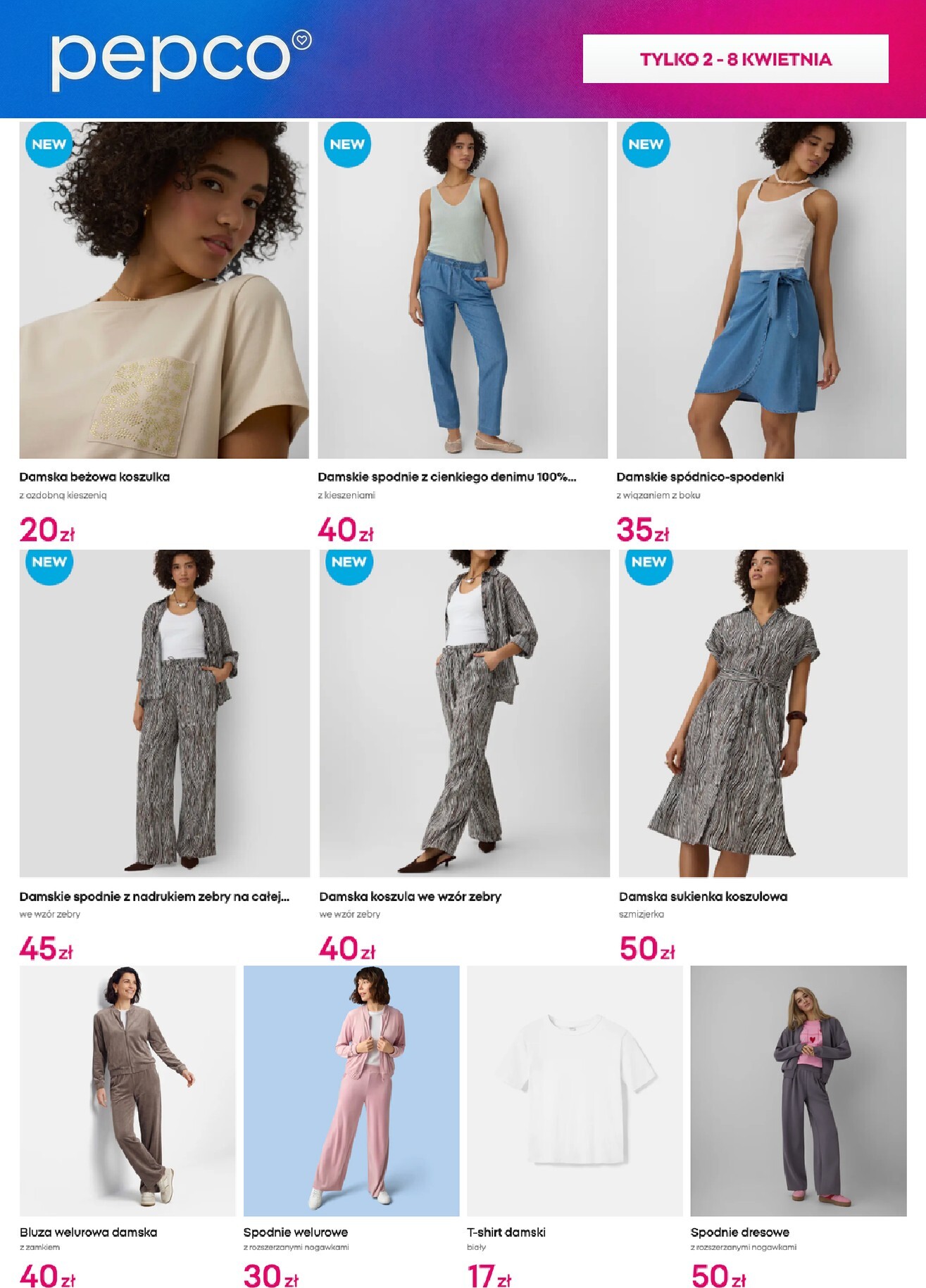Image resolution: width=926 pixels, height=1288 pixels.
Task: Click the heart icon beside the Pepco logo
Action: (x=302, y=40)
